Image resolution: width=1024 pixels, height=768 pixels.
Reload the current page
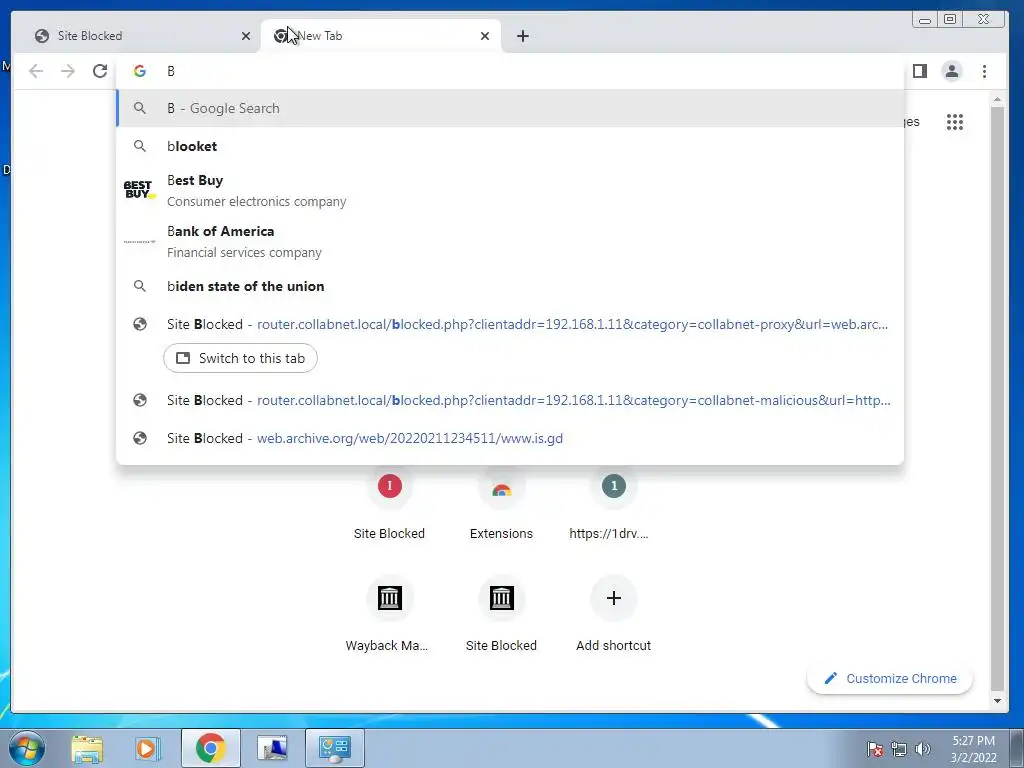pyautogui.click(x=100, y=71)
